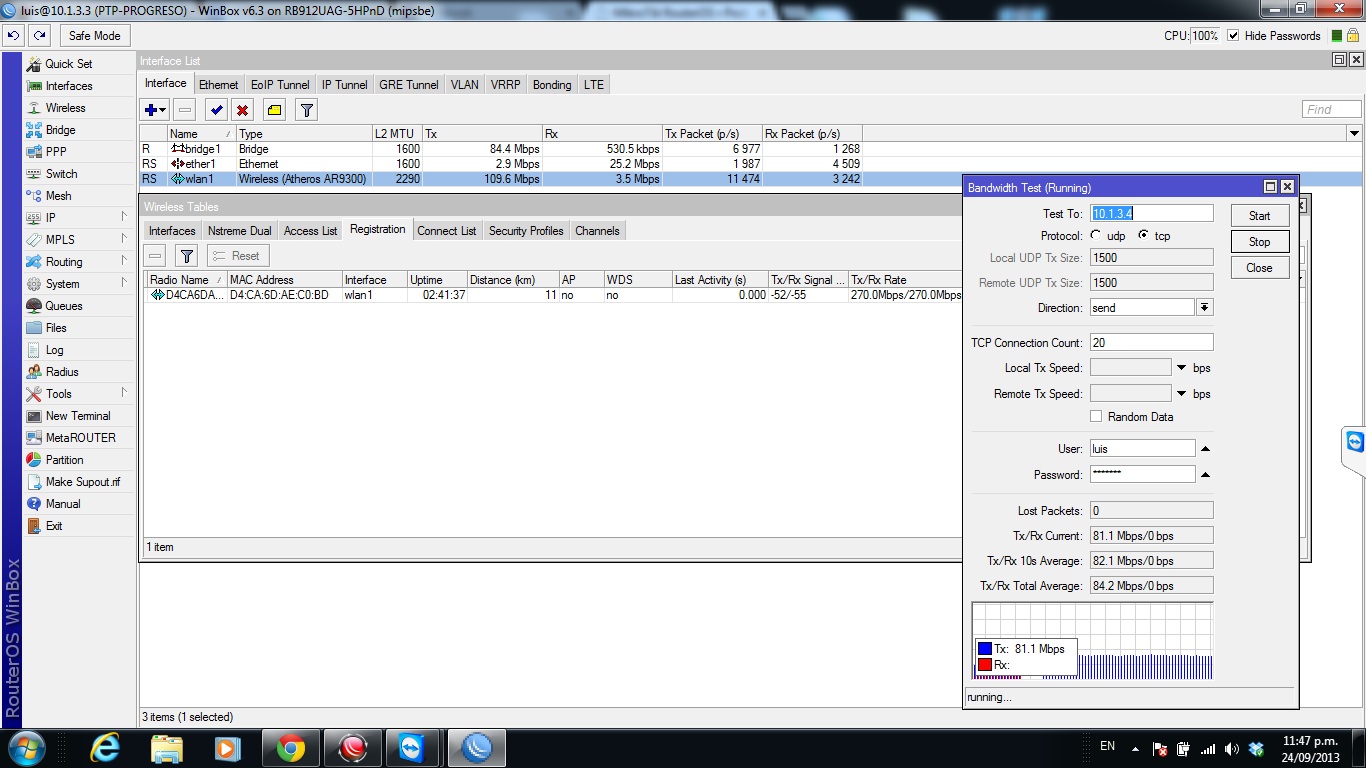The image size is (1366, 768).
Task: Collapse the Password field arrow
Action: 1205,475
